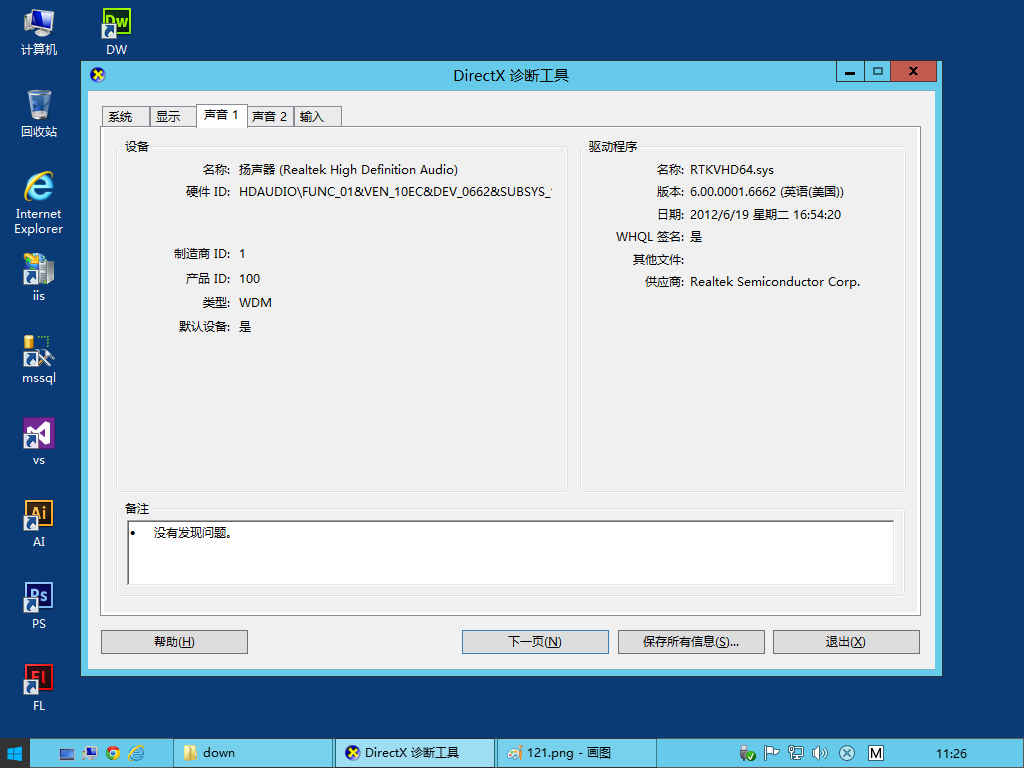Go to next page with 下一页(N)
The height and width of the screenshot is (768, 1024).
tap(535, 642)
